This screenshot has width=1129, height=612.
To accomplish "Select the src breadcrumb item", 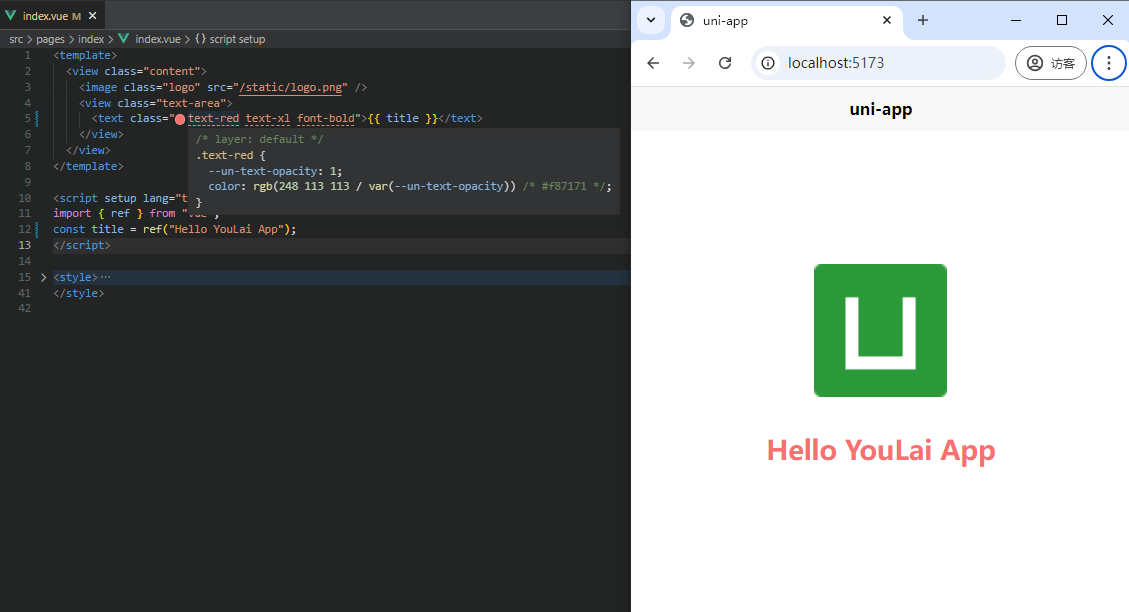I will [16, 39].
